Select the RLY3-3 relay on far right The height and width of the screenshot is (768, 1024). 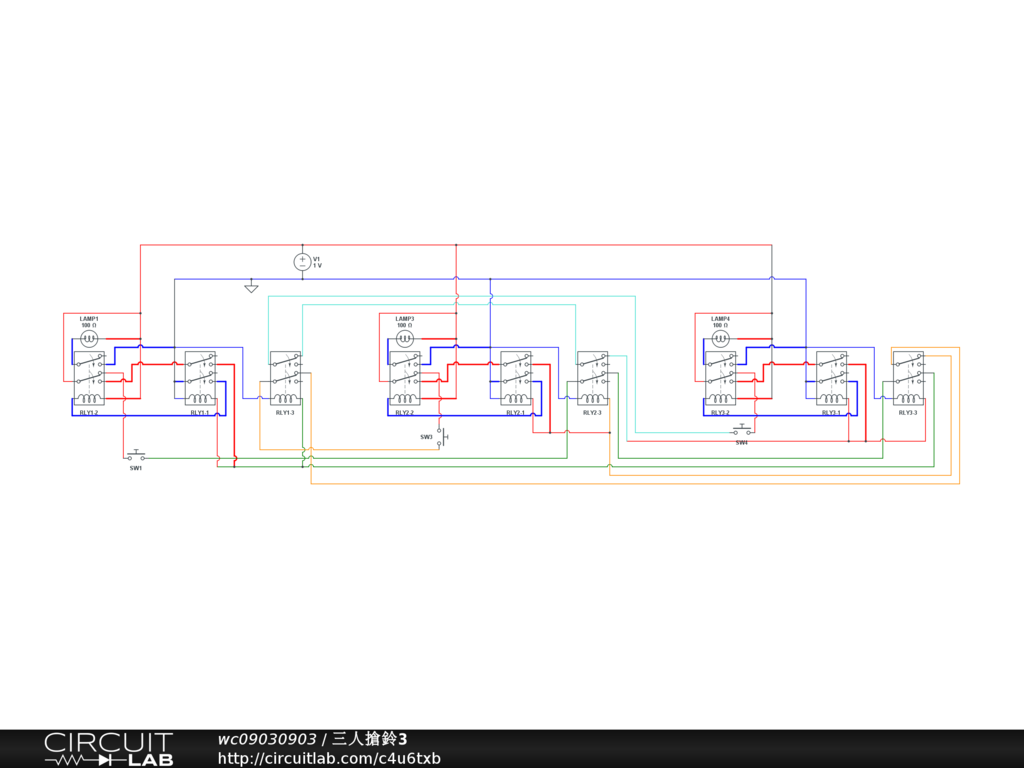[x=908, y=379]
